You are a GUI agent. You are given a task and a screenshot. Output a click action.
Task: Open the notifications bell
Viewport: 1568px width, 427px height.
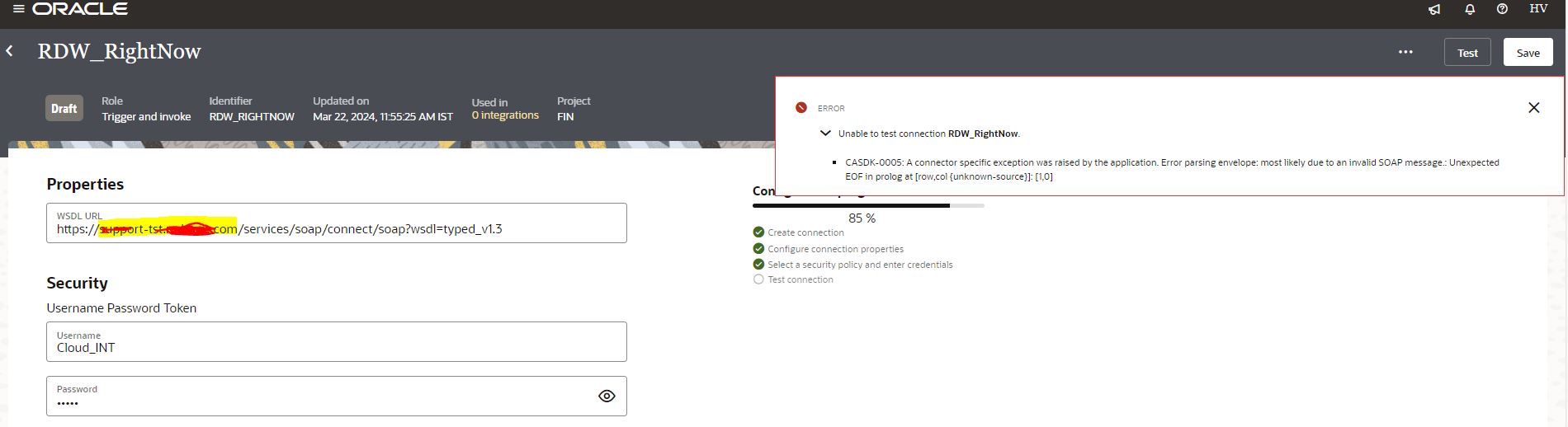[1470, 9]
